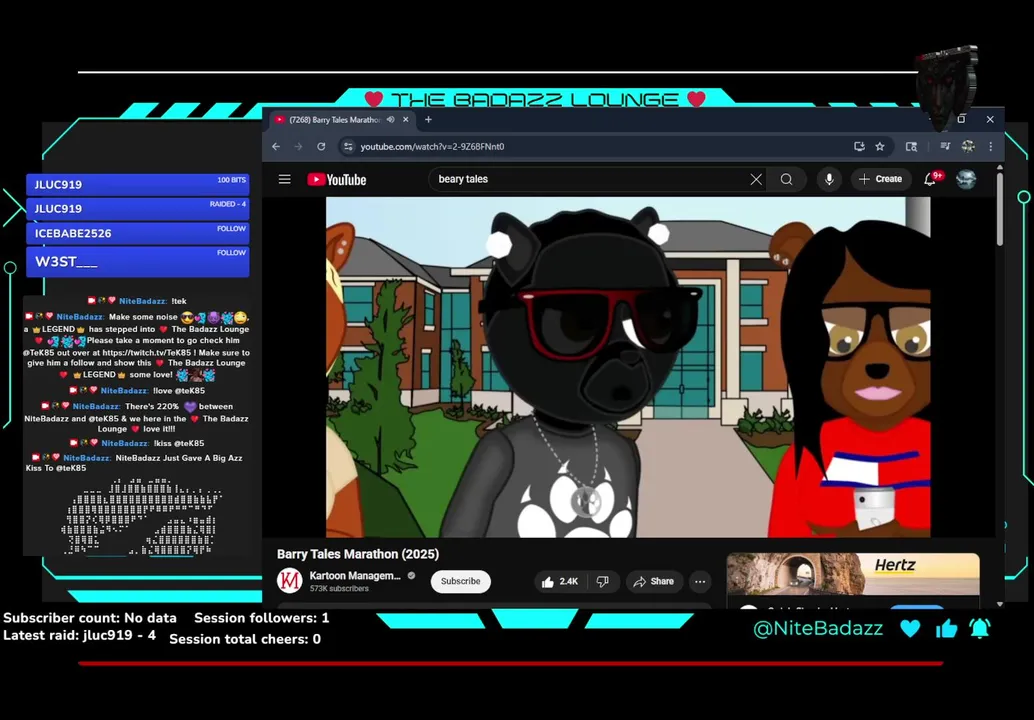This screenshot has width=1034, height=720.
Task: Click the scrollbar up arrow
Action: coord(1000,168)
